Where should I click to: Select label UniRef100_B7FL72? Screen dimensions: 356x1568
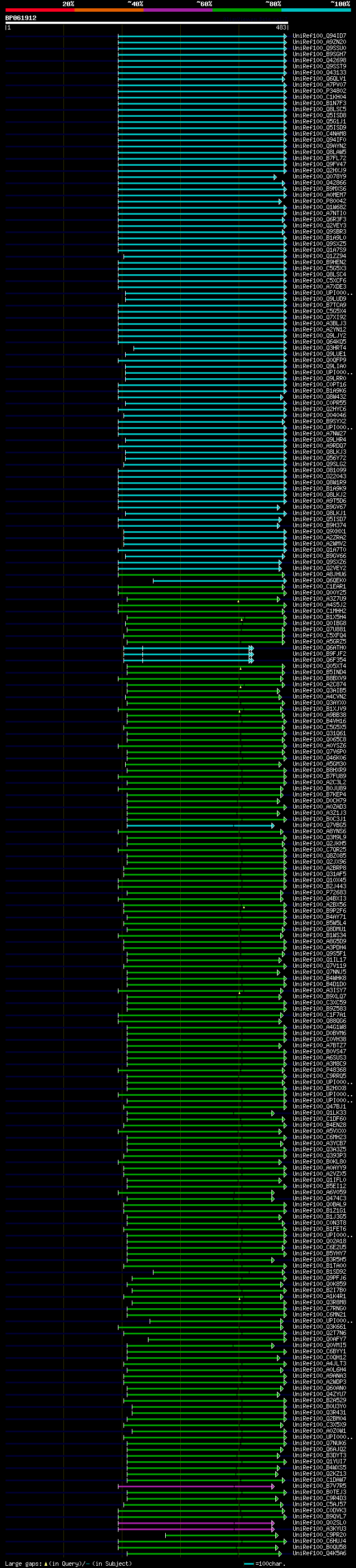319,159
